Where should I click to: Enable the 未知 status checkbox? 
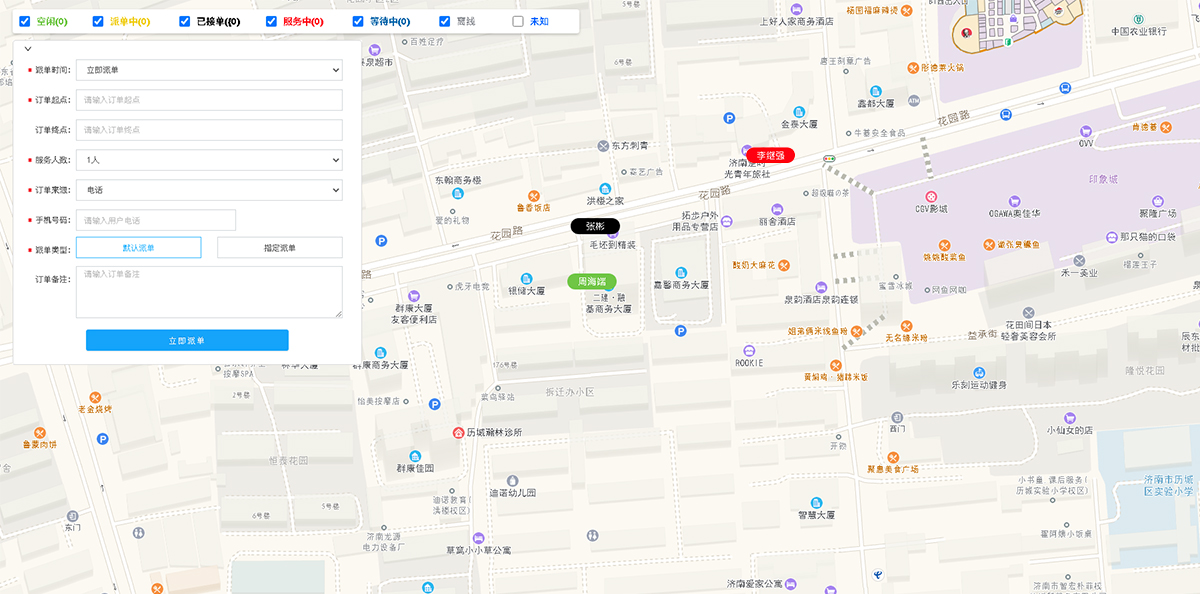pyautogui.click(x=517, y=19)
